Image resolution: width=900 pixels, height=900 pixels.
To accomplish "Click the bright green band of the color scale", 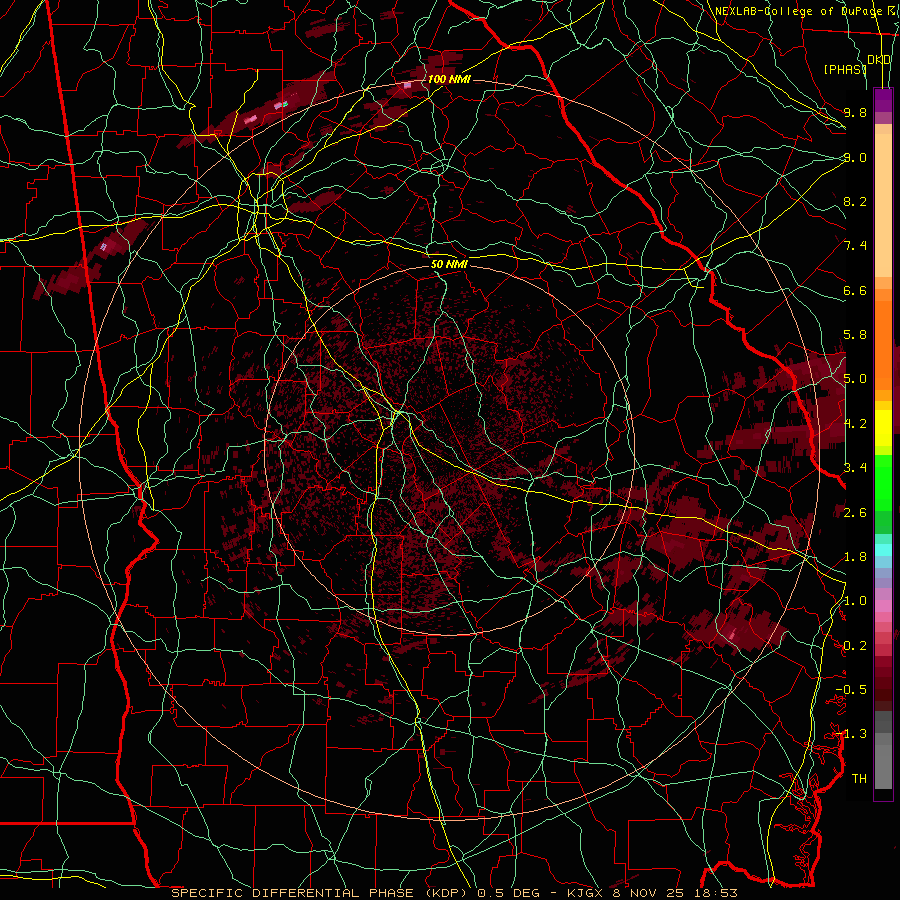I will (883, 482).
